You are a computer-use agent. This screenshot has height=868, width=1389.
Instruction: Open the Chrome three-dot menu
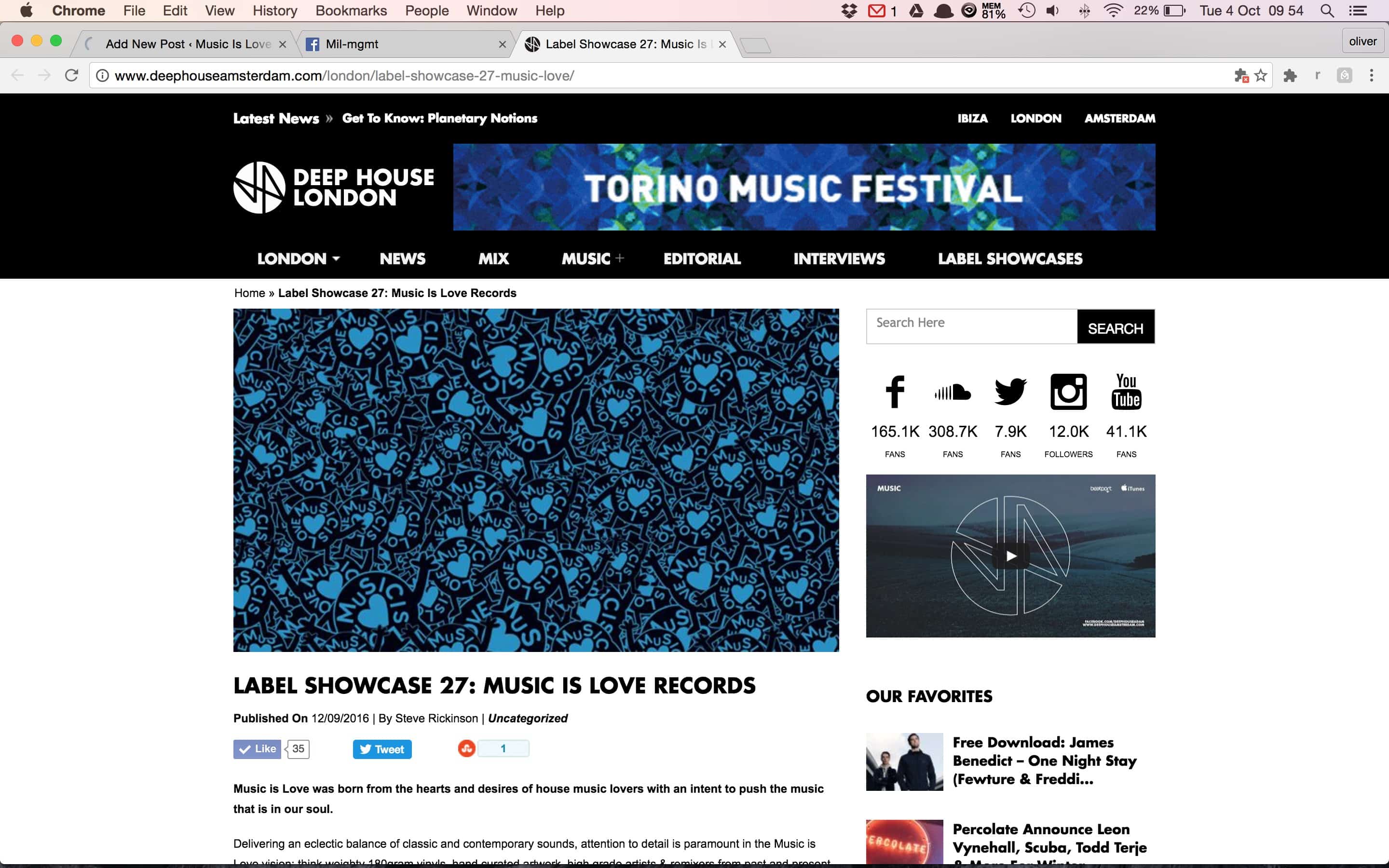(1371, 75)
